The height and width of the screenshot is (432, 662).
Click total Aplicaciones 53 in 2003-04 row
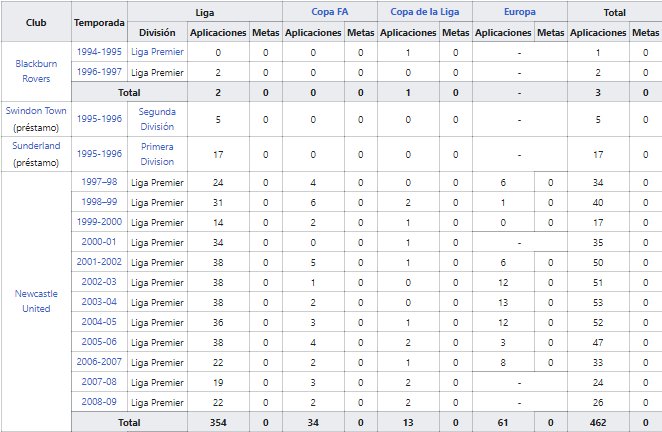click(x=598, y=302)
